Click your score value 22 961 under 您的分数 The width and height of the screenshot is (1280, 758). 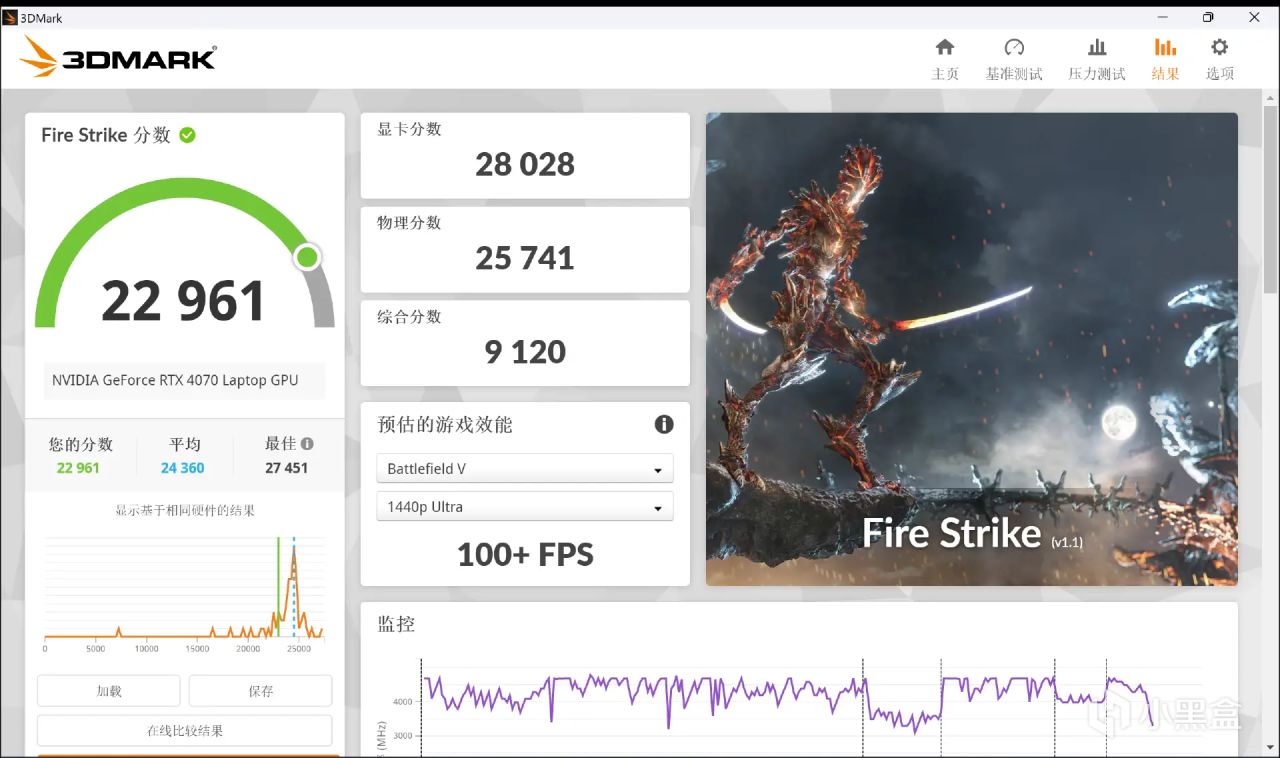(78, 468)
